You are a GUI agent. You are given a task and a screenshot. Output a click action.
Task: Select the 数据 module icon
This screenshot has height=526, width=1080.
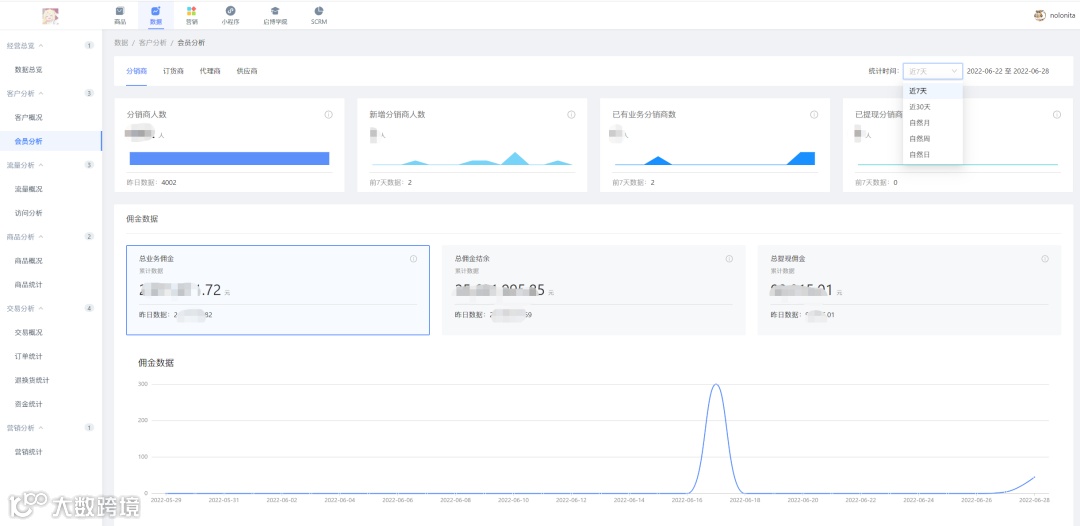pos(156,11)
